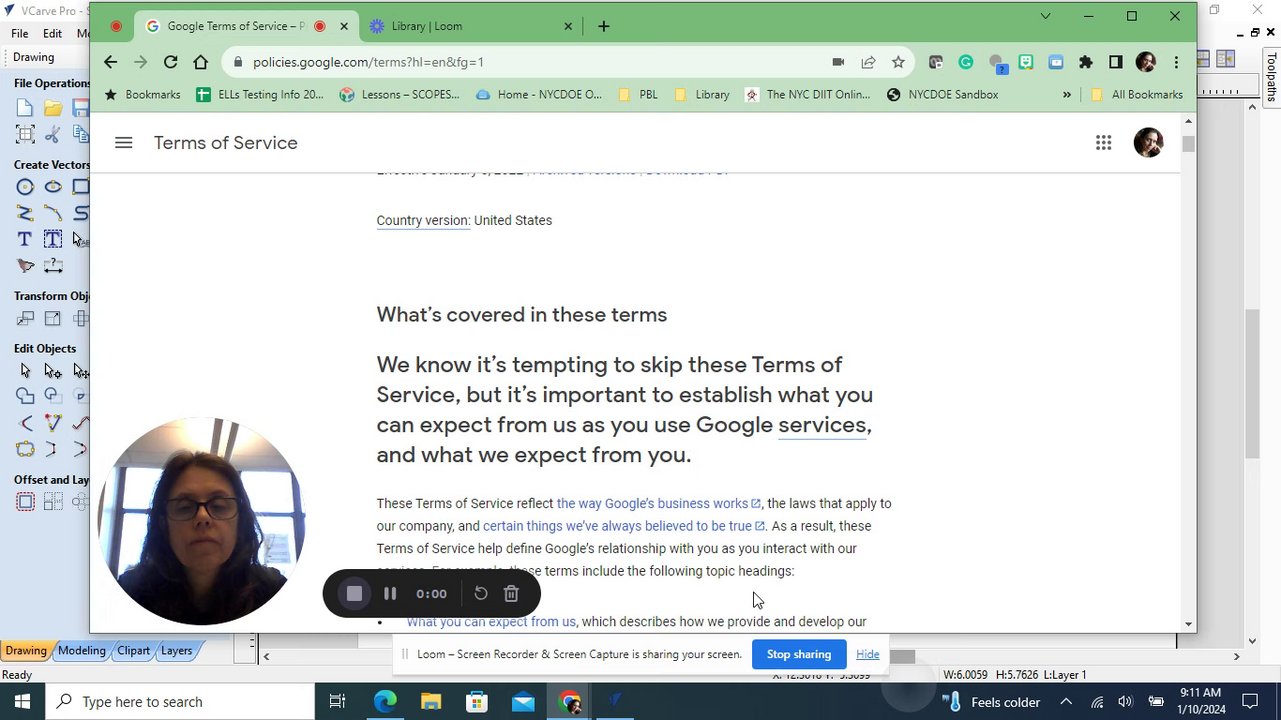This screenshot has width=1281, height=720.
Task: Open Terms of Service hamburger menu
Action: tap(123, 143)
